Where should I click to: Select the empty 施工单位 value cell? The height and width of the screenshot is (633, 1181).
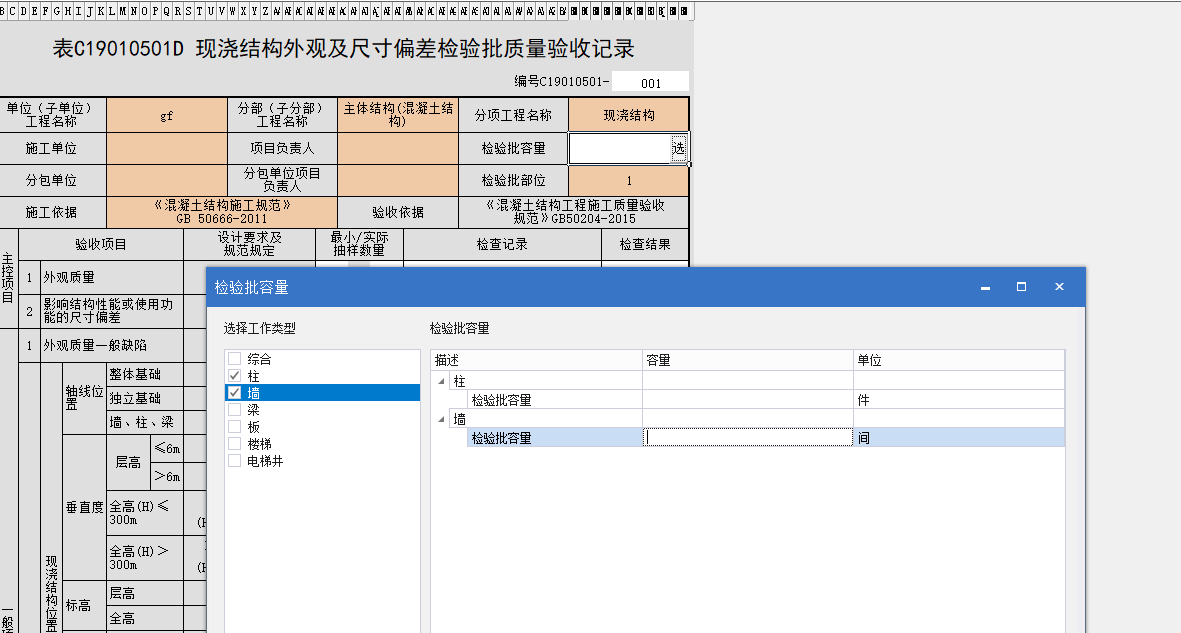(166, 149)
